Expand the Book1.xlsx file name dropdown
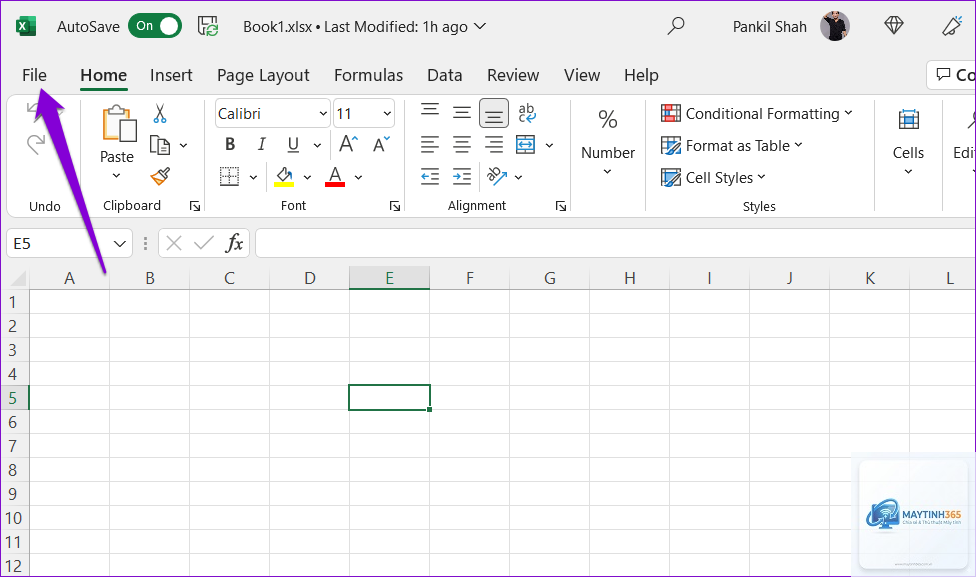 tap(480, 26)
